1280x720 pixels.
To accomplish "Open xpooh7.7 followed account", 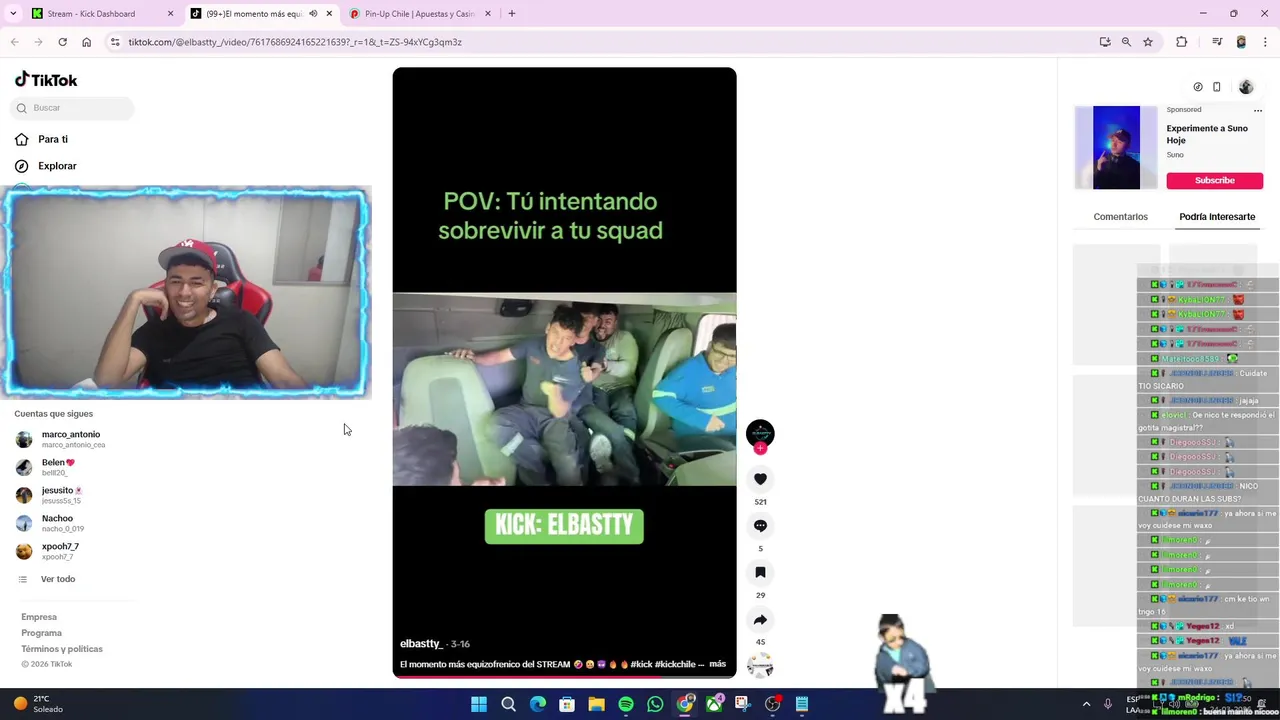I will point(48,551).
